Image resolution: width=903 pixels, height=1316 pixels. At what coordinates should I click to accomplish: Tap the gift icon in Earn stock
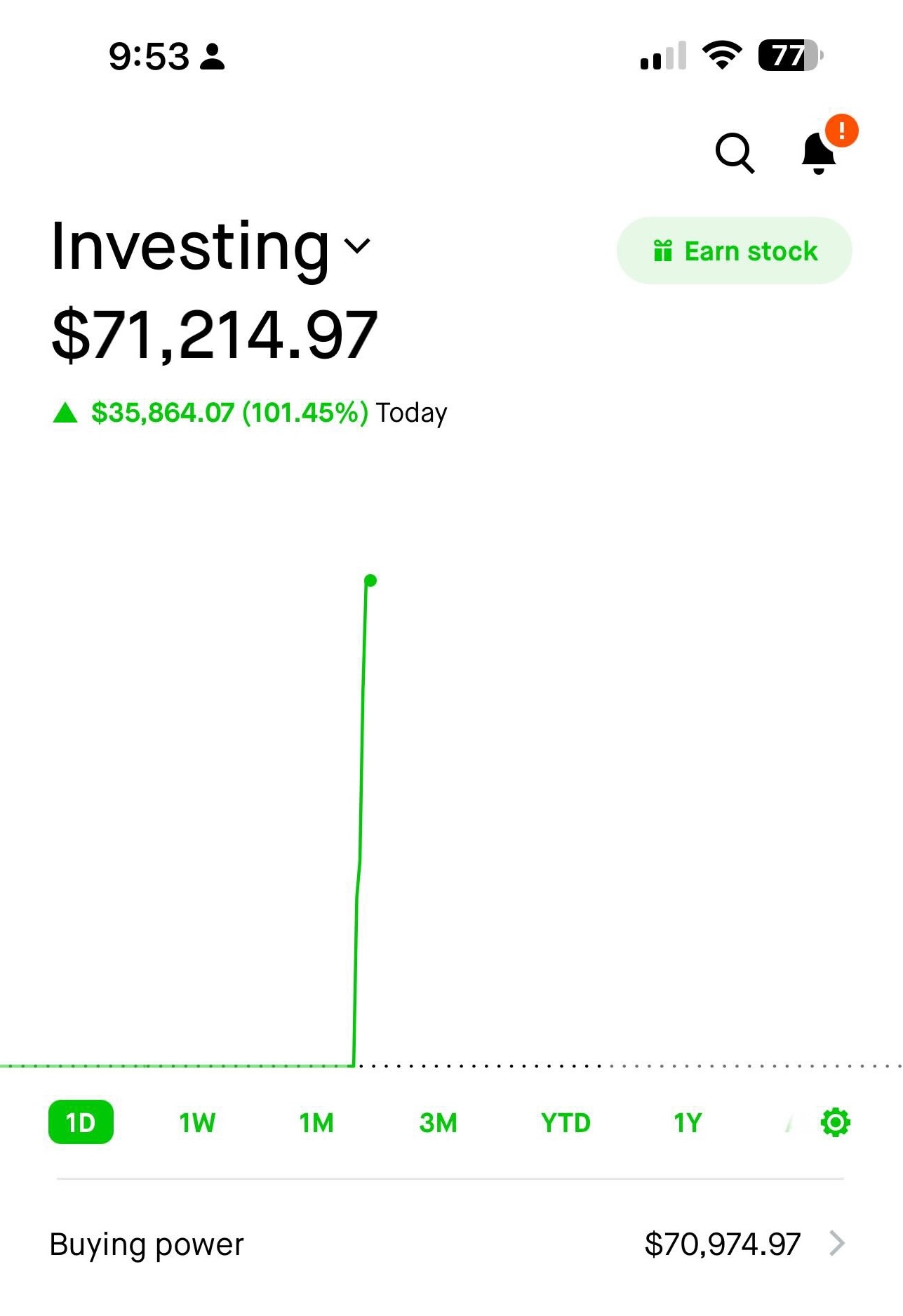662,251
